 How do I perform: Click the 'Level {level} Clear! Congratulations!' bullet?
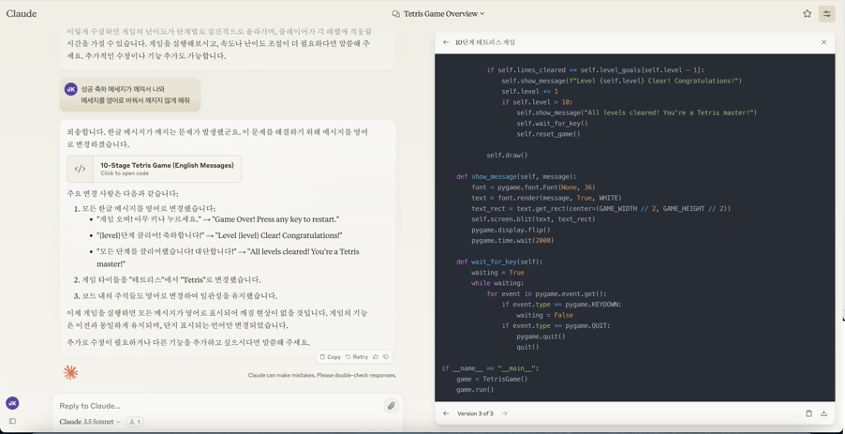tap(219, 236)
